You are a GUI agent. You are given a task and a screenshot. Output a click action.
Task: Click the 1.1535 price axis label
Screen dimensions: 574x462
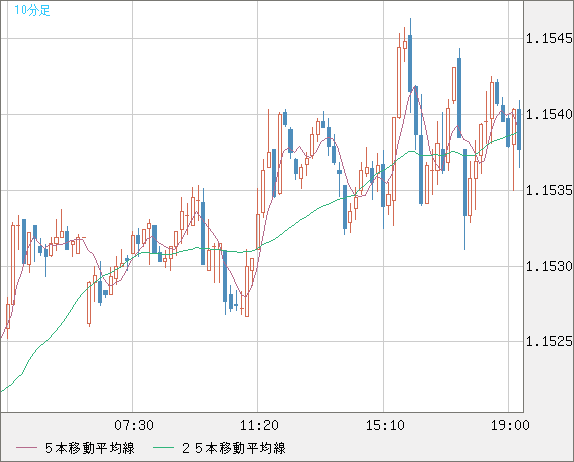pyautogui.click(x=549, y=190)
